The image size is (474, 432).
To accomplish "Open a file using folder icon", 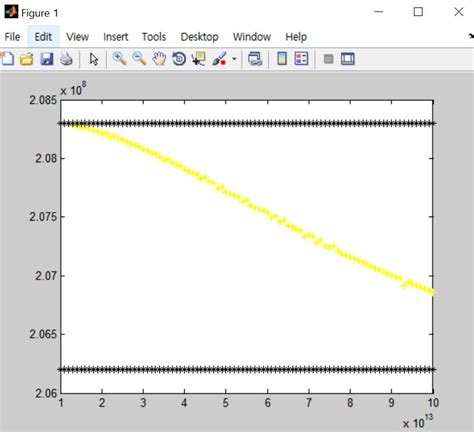I will 27,59.
